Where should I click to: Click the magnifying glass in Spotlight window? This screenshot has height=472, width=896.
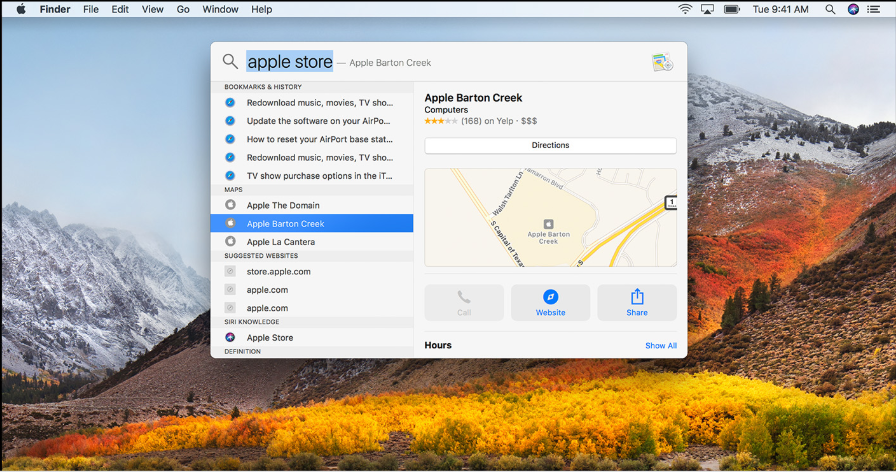pos(230,62)
